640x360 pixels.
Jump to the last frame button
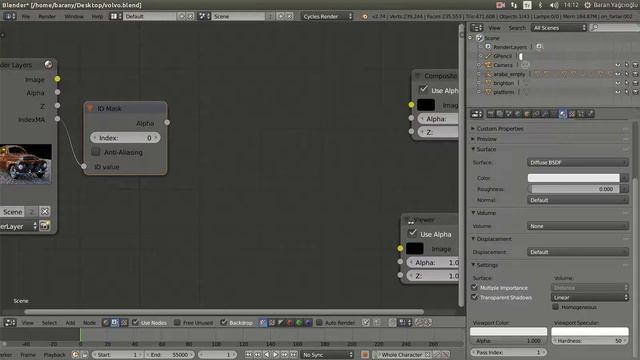coord(293,355)
